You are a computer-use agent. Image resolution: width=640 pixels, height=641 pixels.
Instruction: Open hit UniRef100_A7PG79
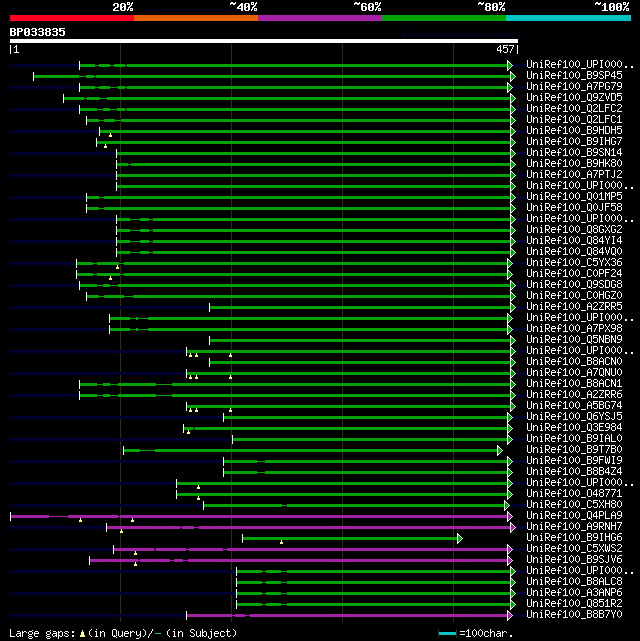[574, 87]
